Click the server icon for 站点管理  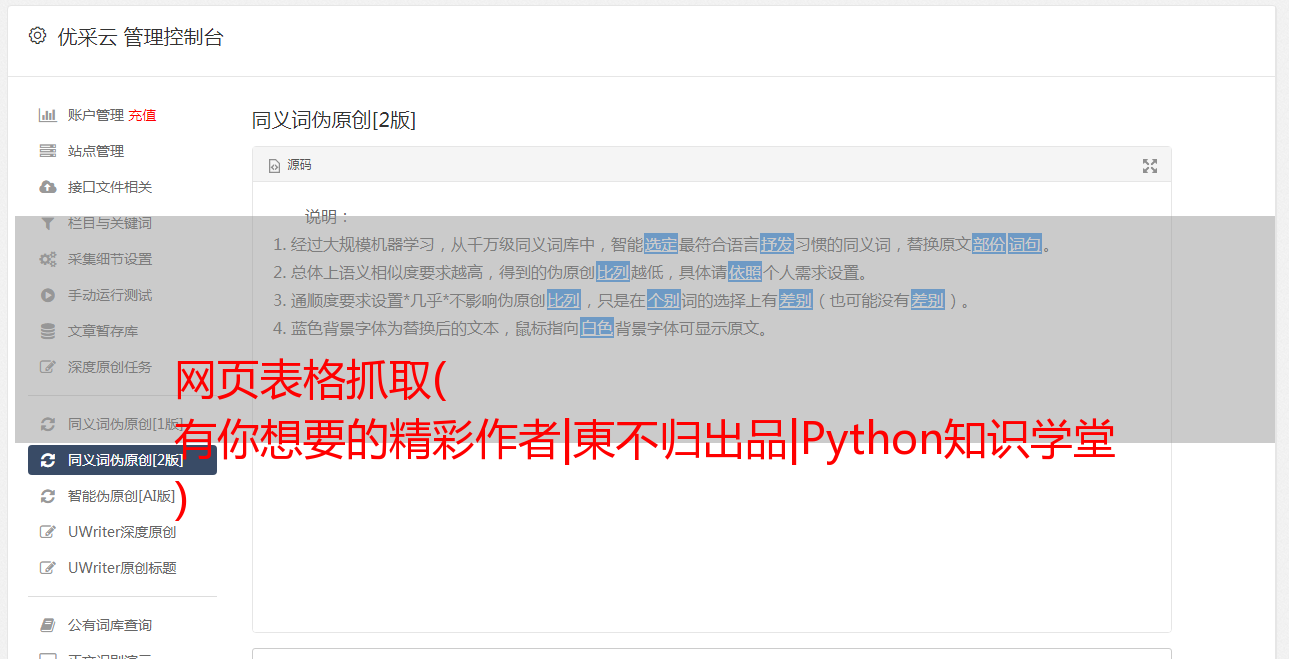pyautogui.click(x=47, y=151)
